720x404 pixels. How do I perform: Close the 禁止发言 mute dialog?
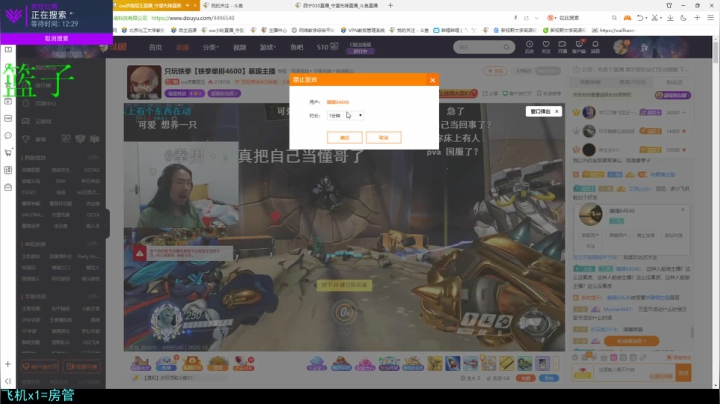[432, 80]
